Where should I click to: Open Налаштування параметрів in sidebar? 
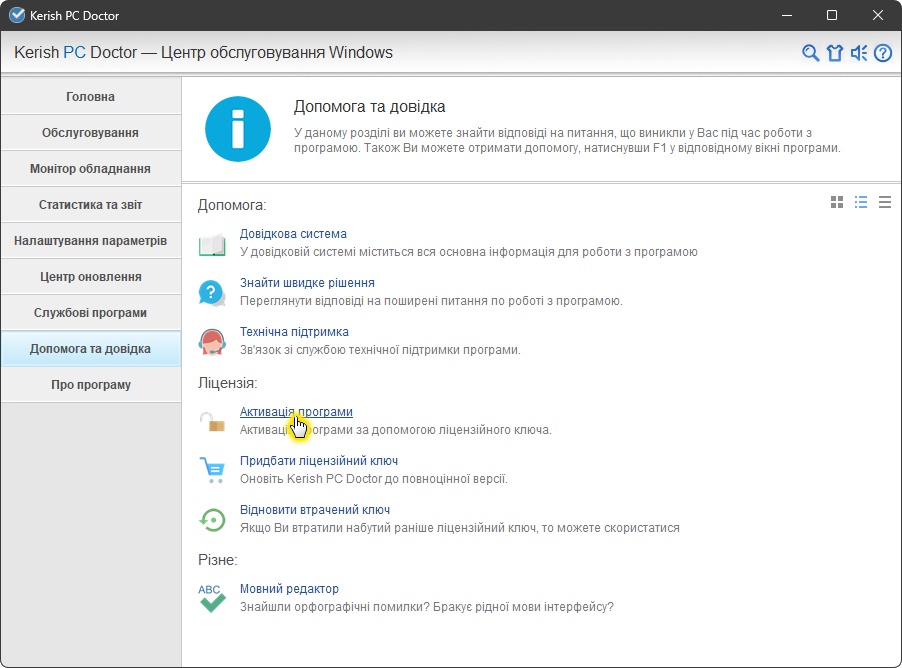tap(90, 241)
